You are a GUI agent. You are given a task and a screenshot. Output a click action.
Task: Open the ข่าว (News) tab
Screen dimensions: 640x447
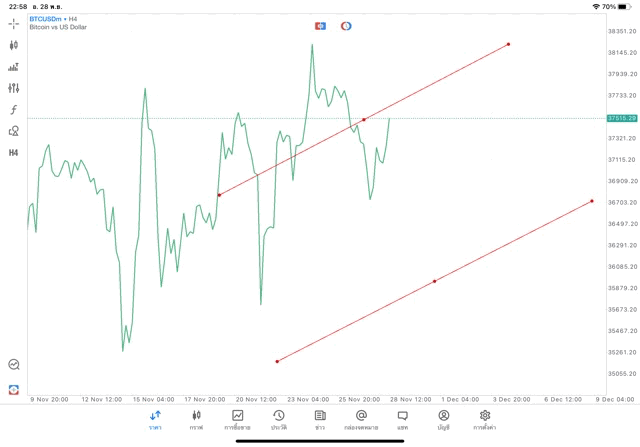click(x=320, y=419)
